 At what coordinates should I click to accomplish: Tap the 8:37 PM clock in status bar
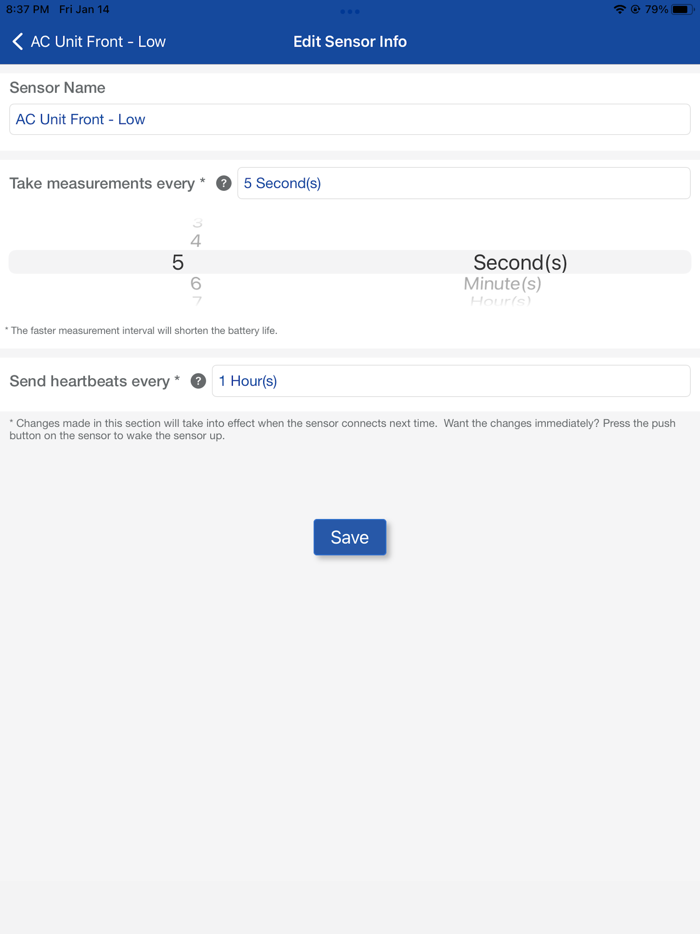tap(28, 9)
